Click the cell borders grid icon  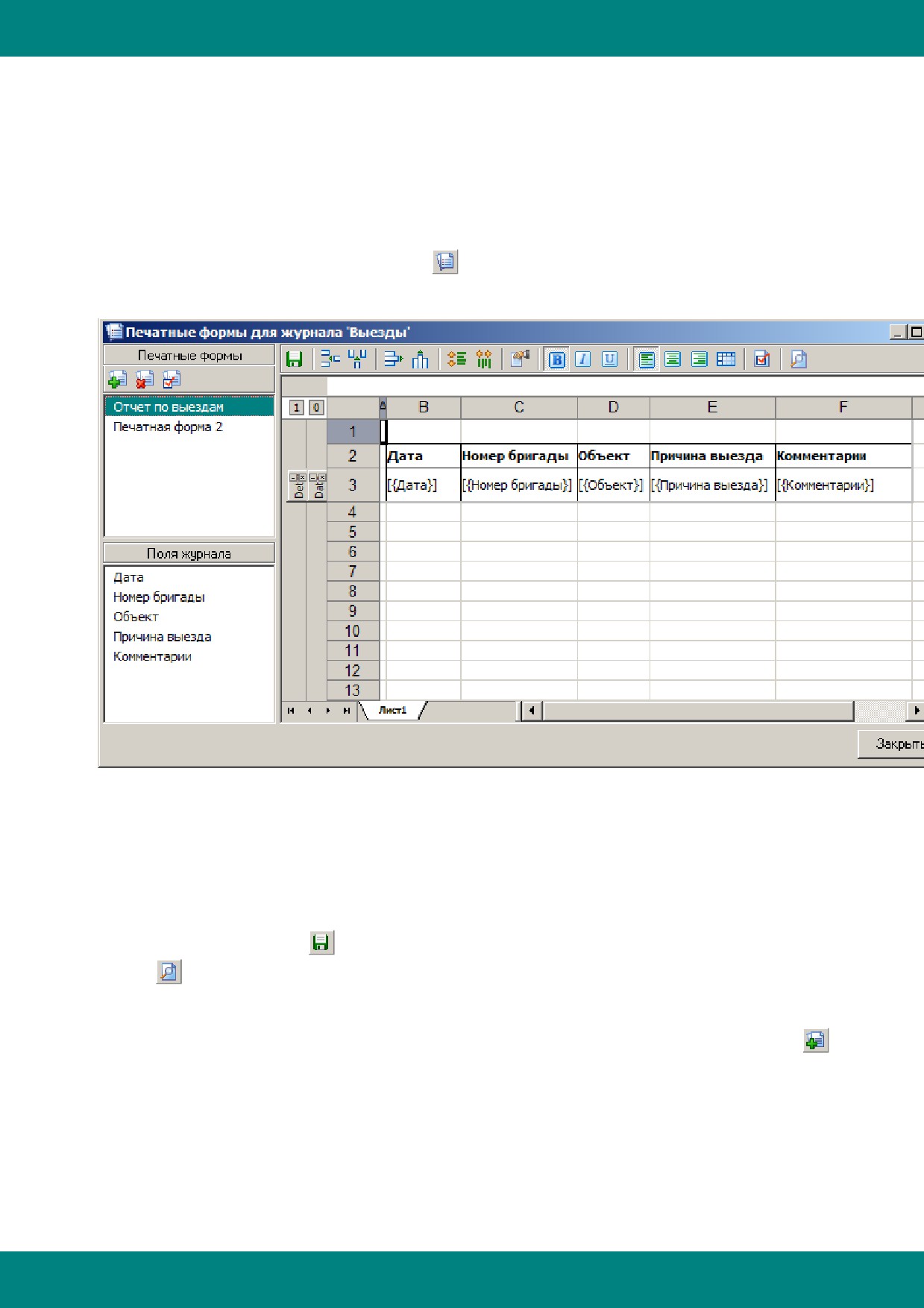[x=726, y=359]
